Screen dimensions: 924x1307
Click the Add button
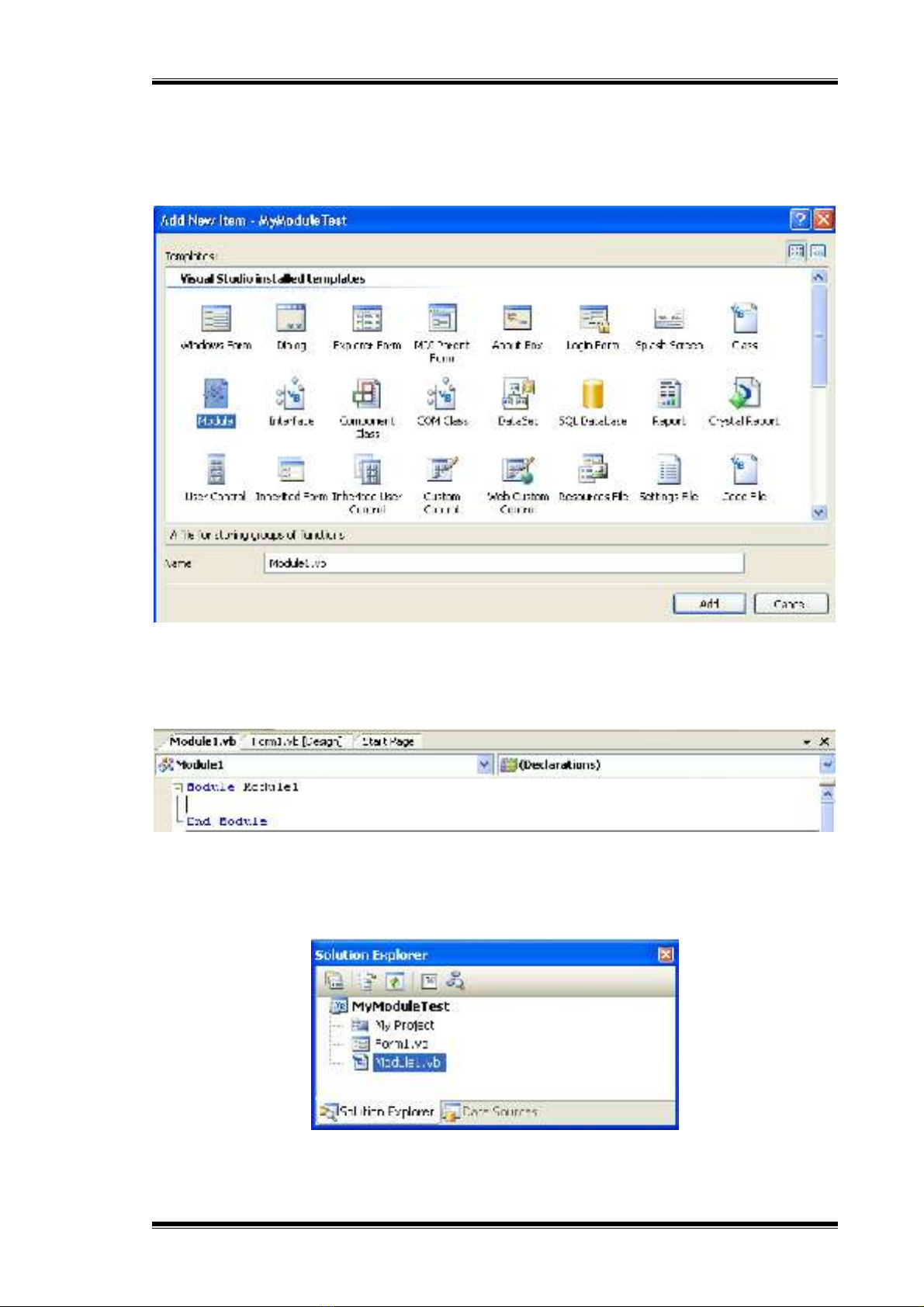pyautogui.click(x=709, y=604)
